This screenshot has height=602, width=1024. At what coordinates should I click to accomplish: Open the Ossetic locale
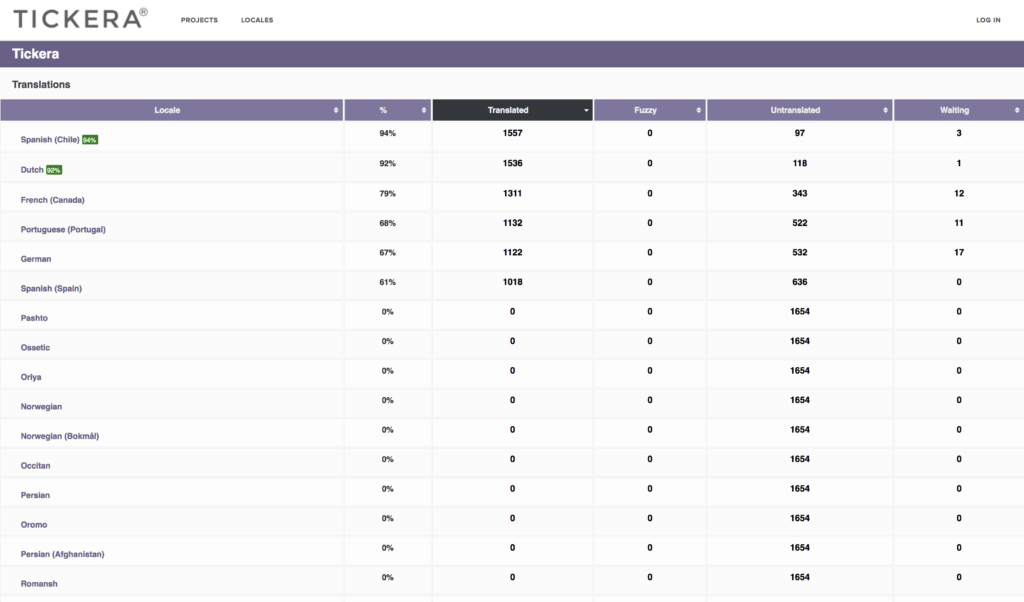35,347
